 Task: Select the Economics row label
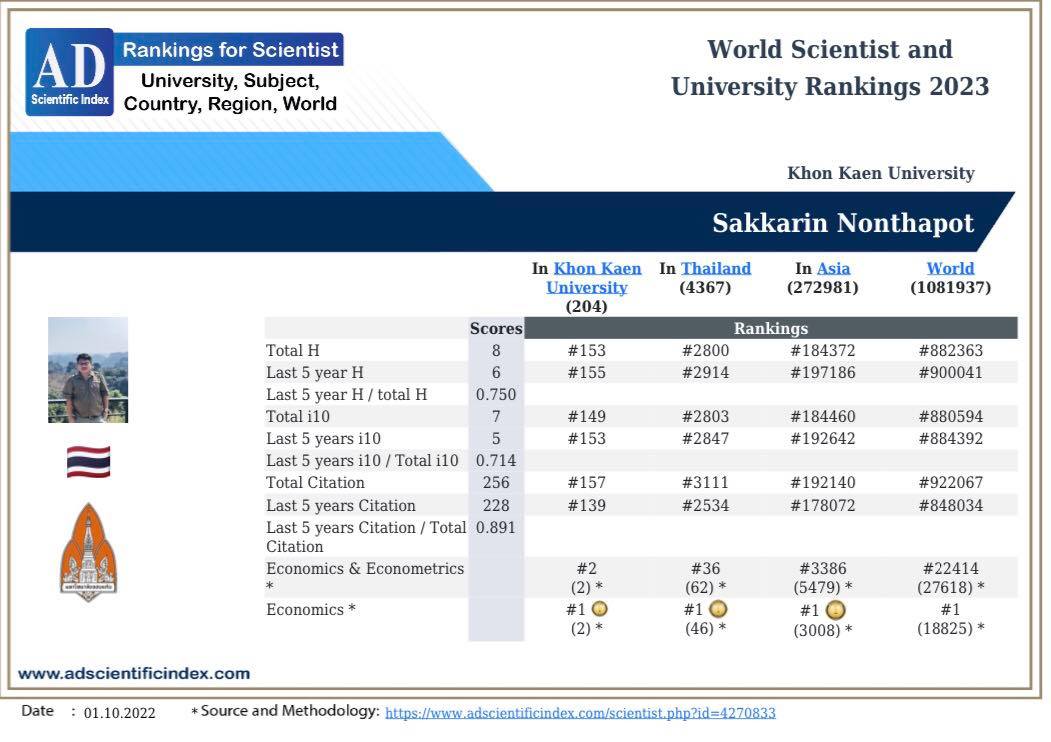311,610
